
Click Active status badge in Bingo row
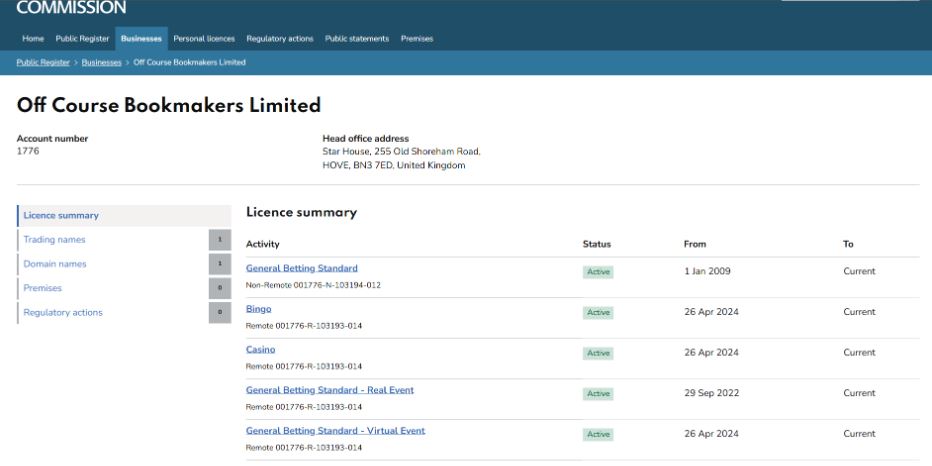(598, 313)
